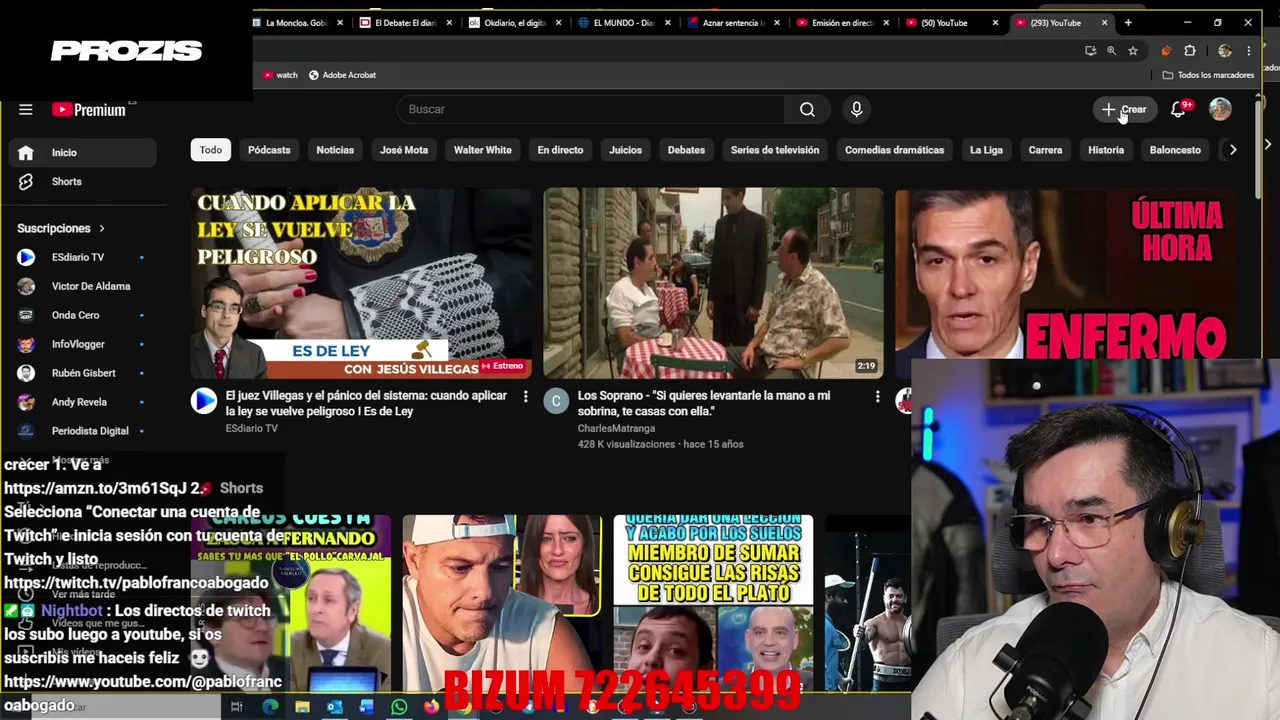Viewport: 1280px width, 720px height.
Task: Select the En directo filter chip
Action: click(560, 150)
